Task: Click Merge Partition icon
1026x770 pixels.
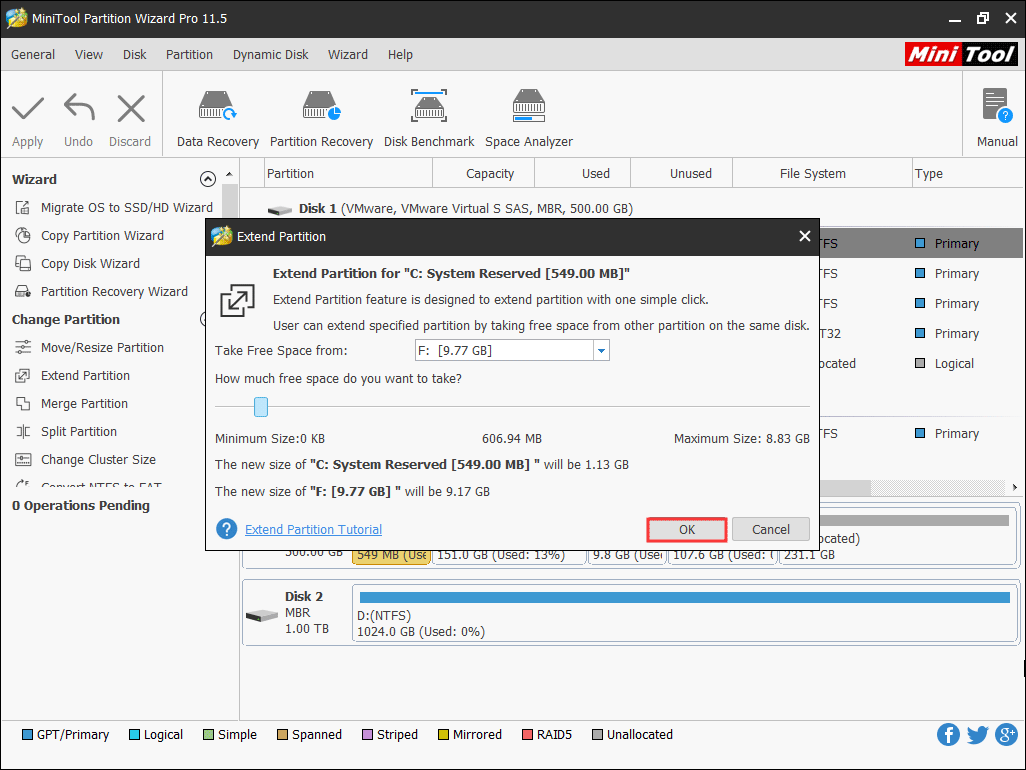Action: [23, 404]
